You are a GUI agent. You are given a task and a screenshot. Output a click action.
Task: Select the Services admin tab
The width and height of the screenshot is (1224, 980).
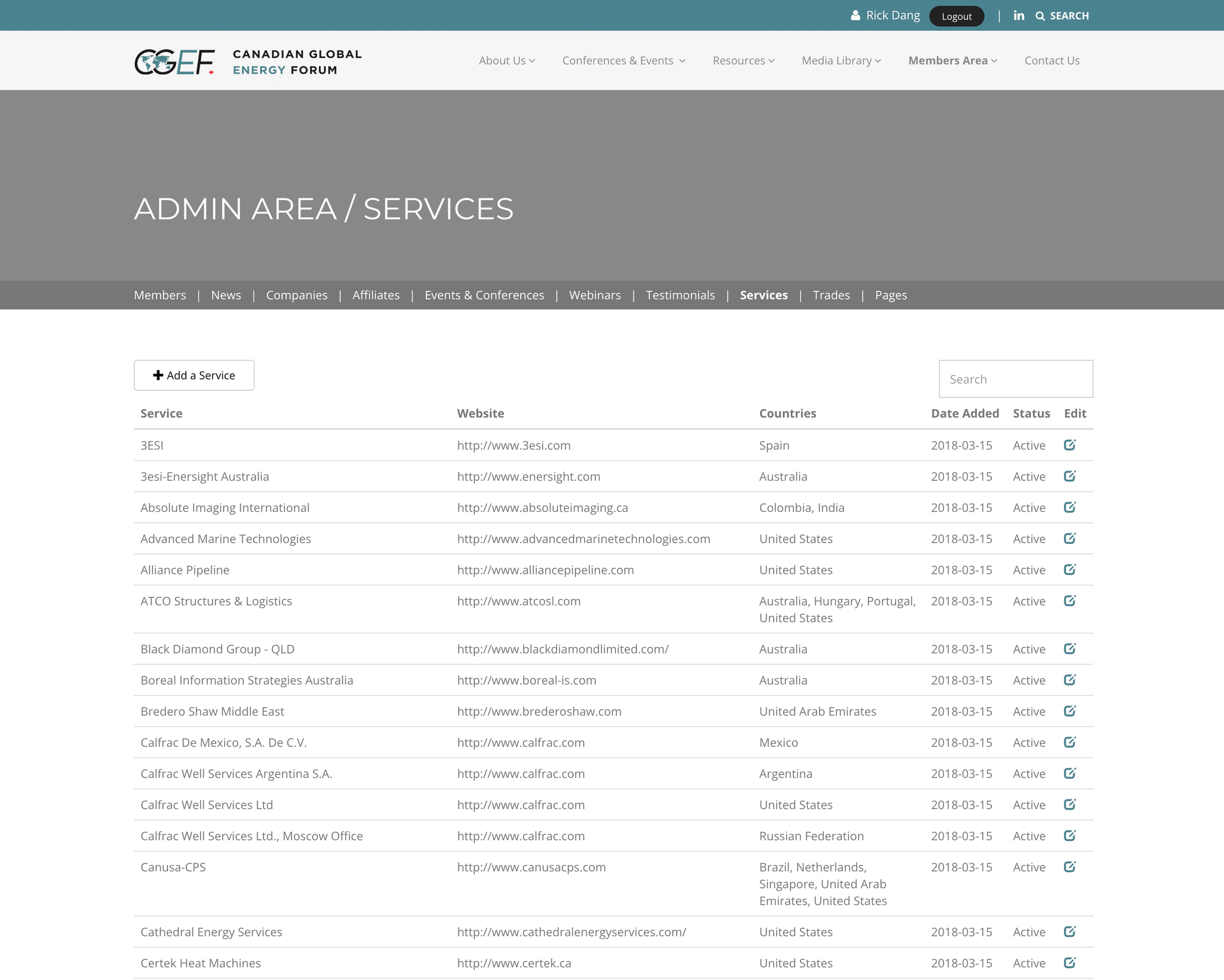(763, 295)
